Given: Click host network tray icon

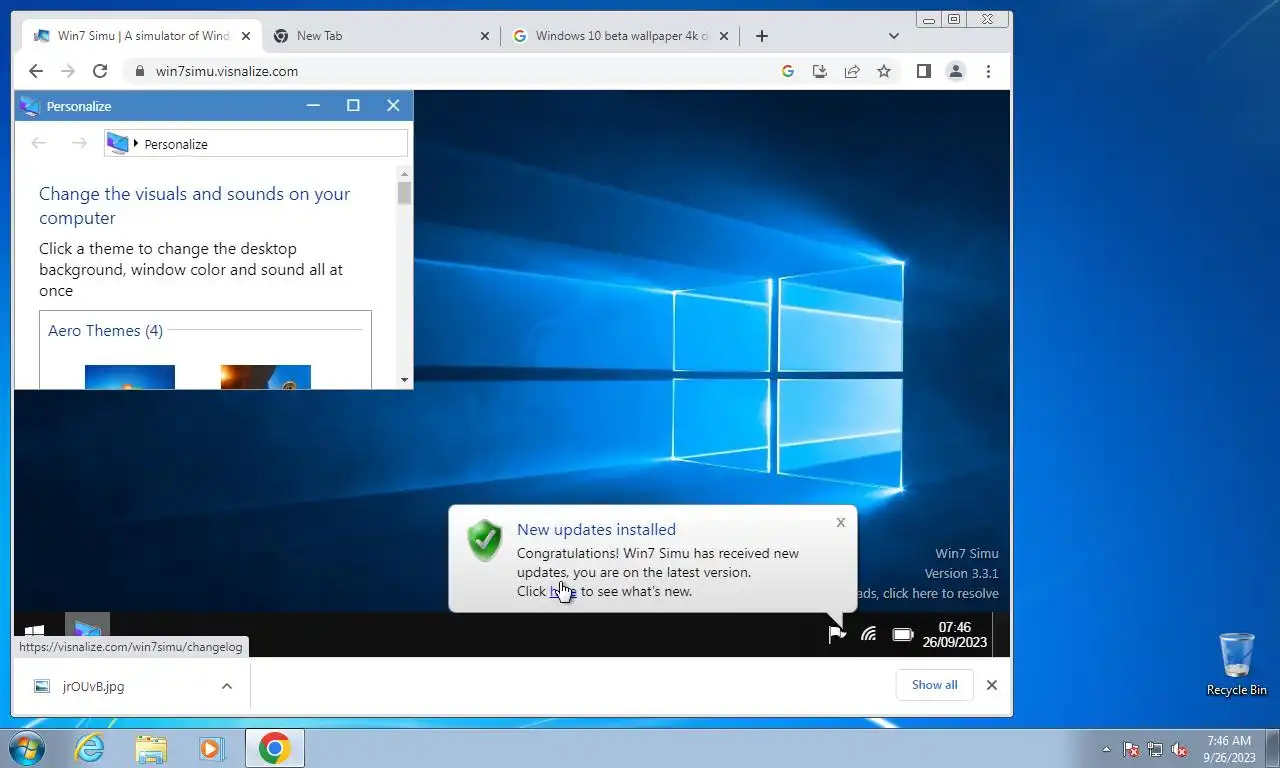Looking at the screenshot, I should [1155, 749].
